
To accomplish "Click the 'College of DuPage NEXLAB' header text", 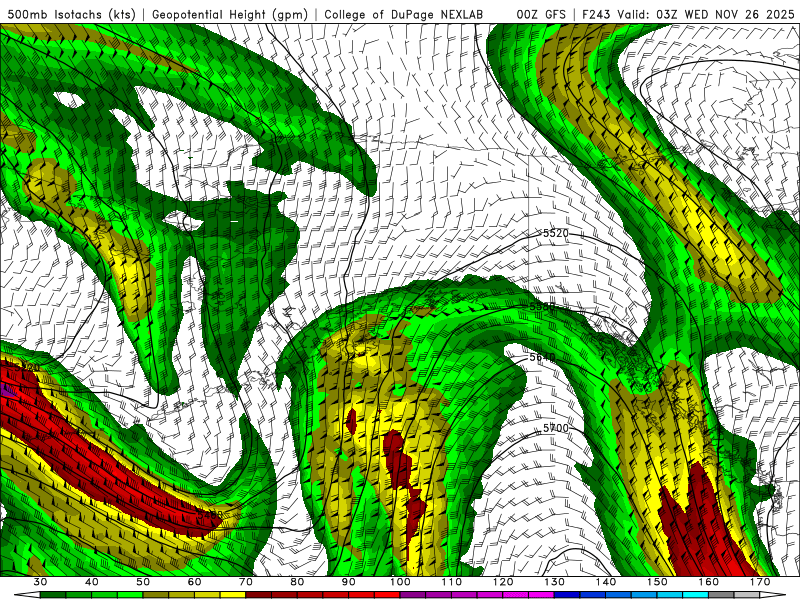I will 404,14.
